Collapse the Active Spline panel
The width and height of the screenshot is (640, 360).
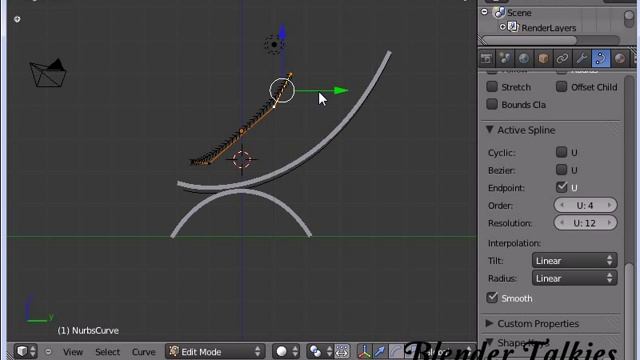(x=489, y=129)
